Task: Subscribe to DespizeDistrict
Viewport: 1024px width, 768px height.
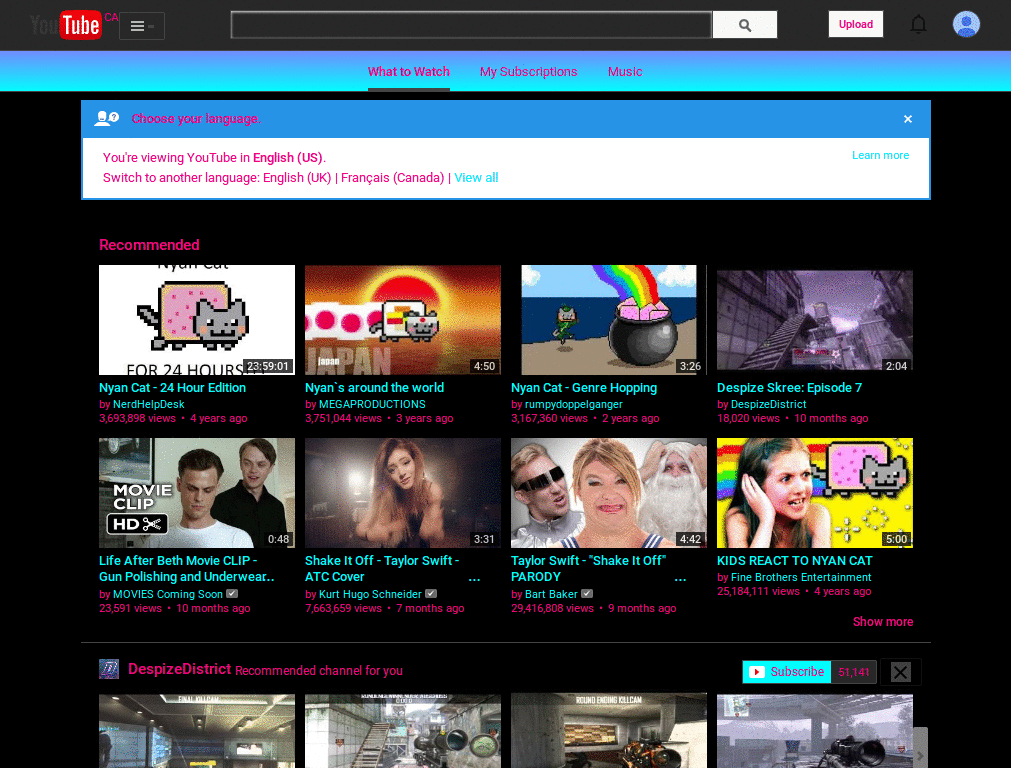Action: click(787, 672)
